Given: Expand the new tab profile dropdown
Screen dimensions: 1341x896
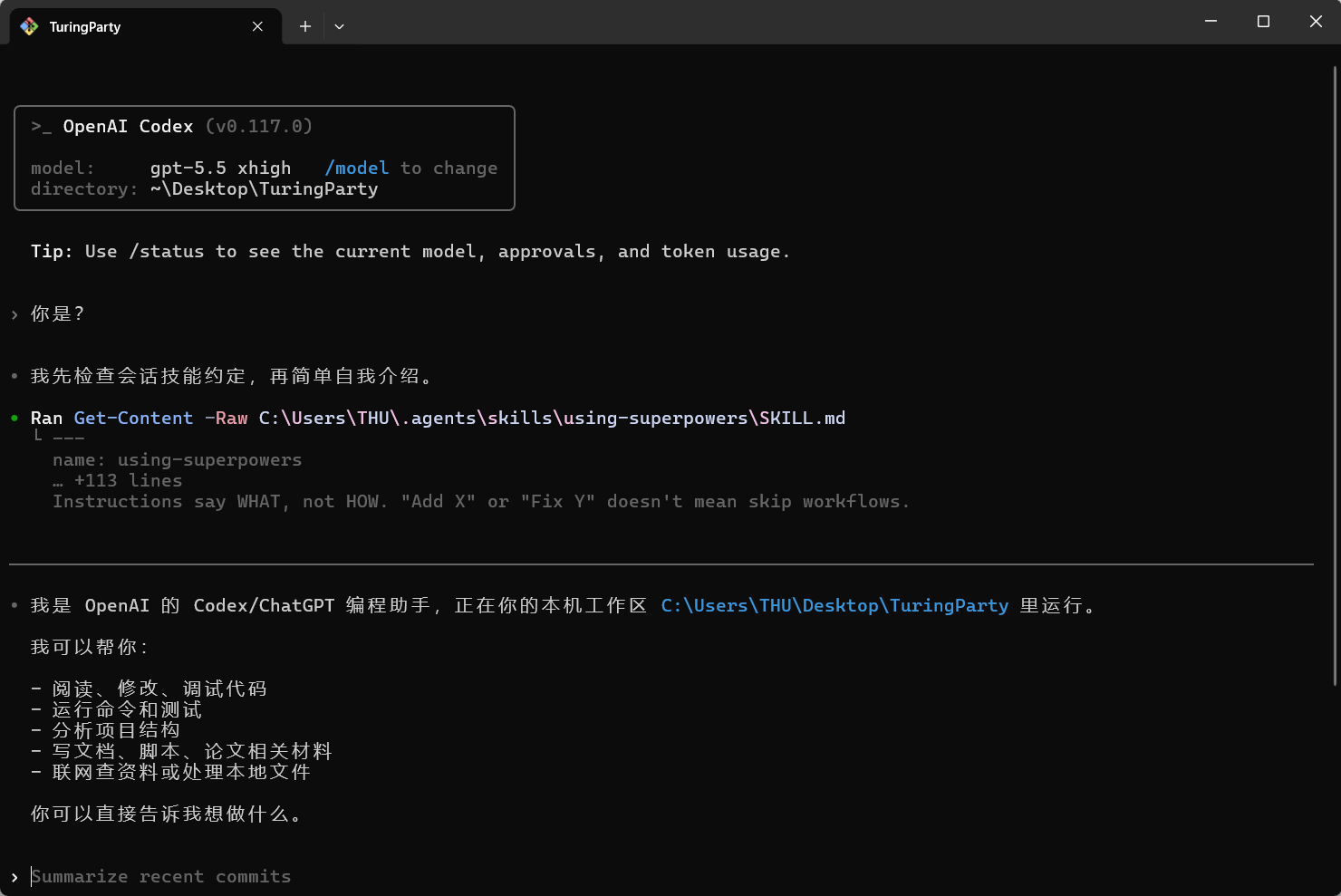Looking at the screenshot, I should click(339, 26).
